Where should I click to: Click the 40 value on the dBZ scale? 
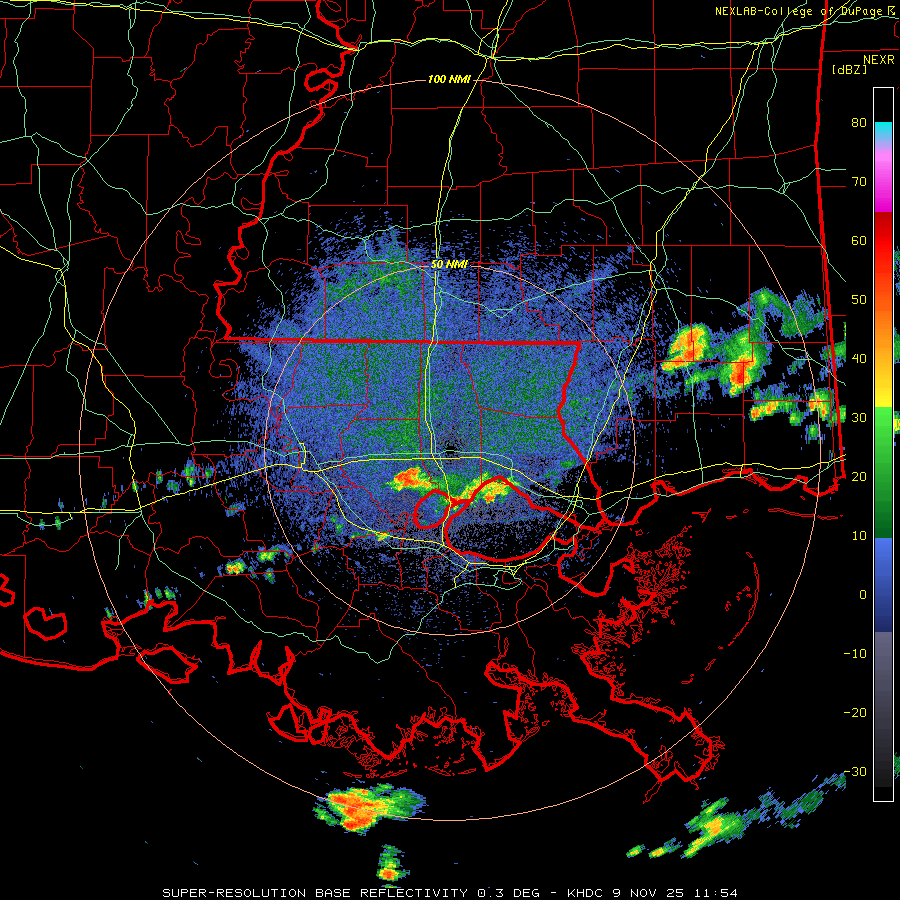pos(859,358)
